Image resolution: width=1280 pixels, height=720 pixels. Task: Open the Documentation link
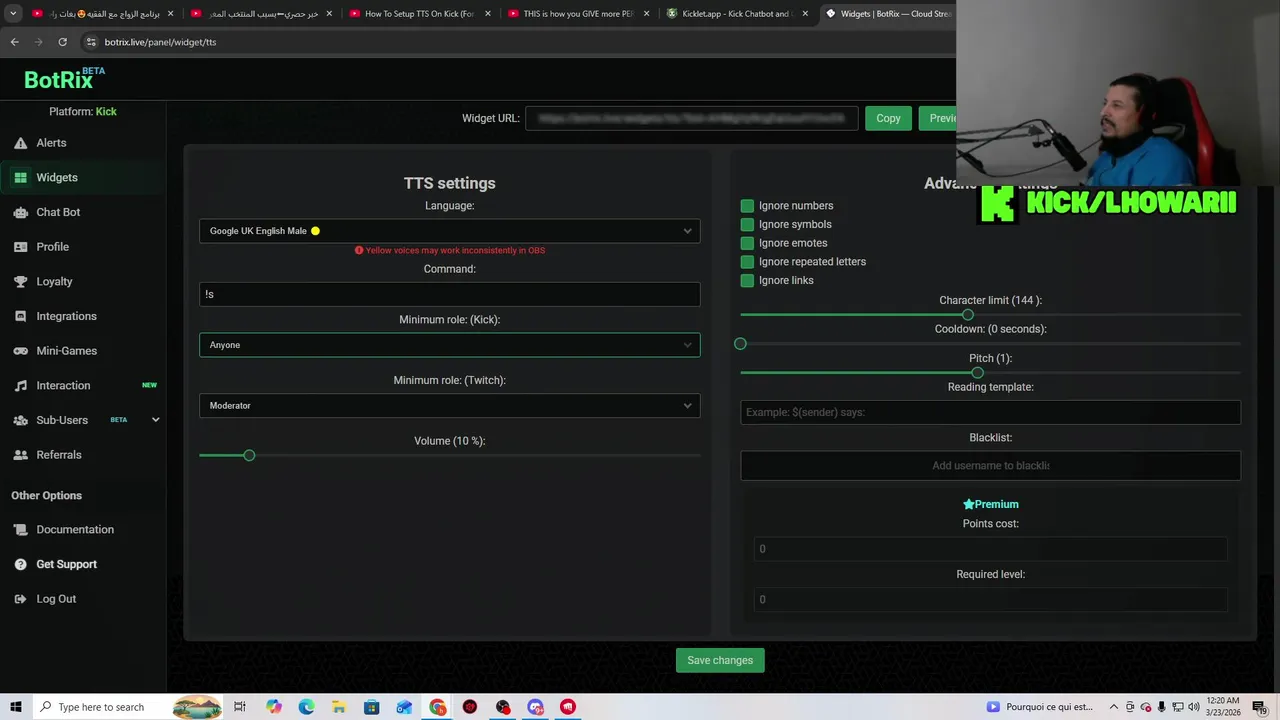(75, 530)
